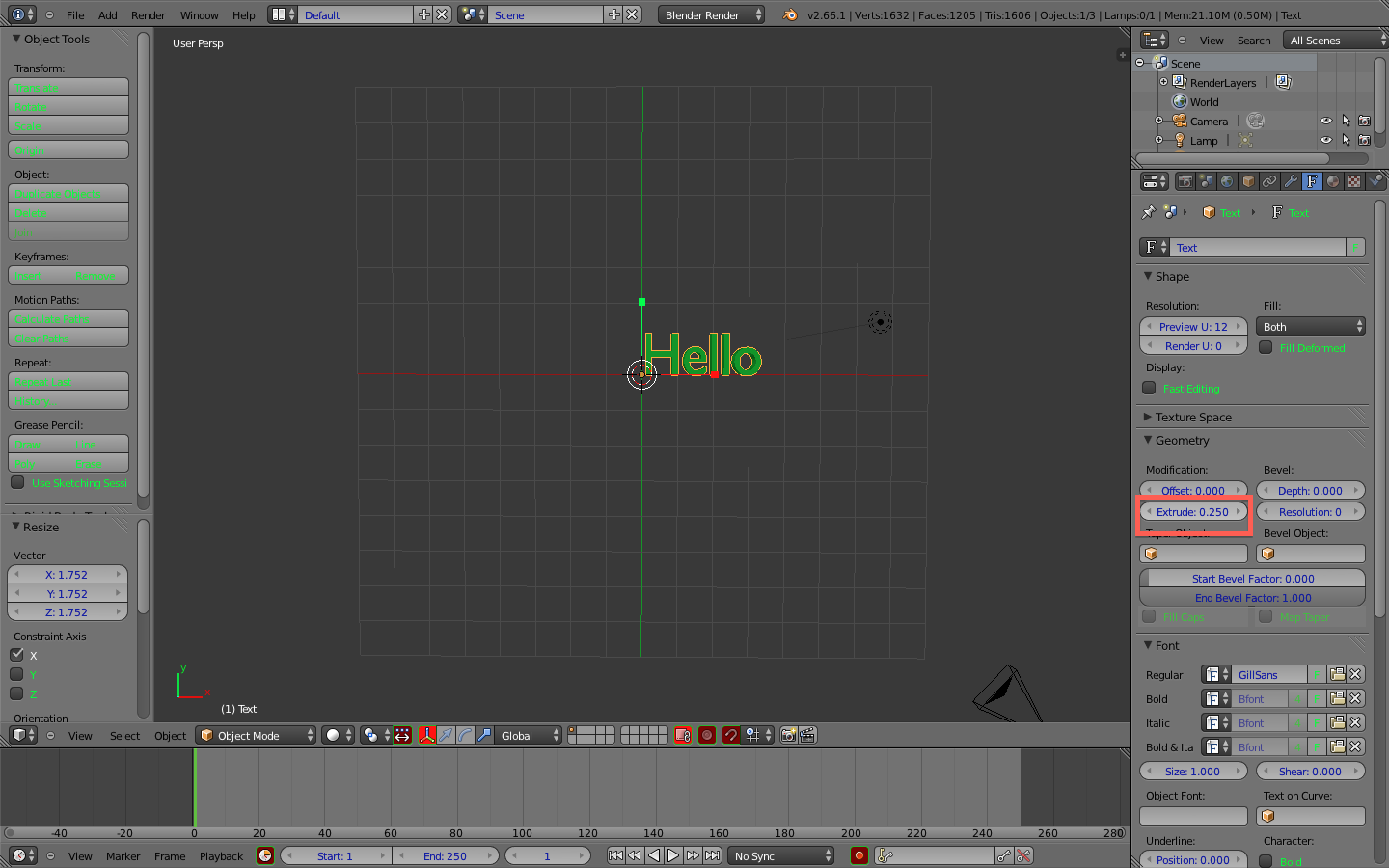Enable the Fast Editing checkbox
The image size is (1389, 868).
[1149, 388]
